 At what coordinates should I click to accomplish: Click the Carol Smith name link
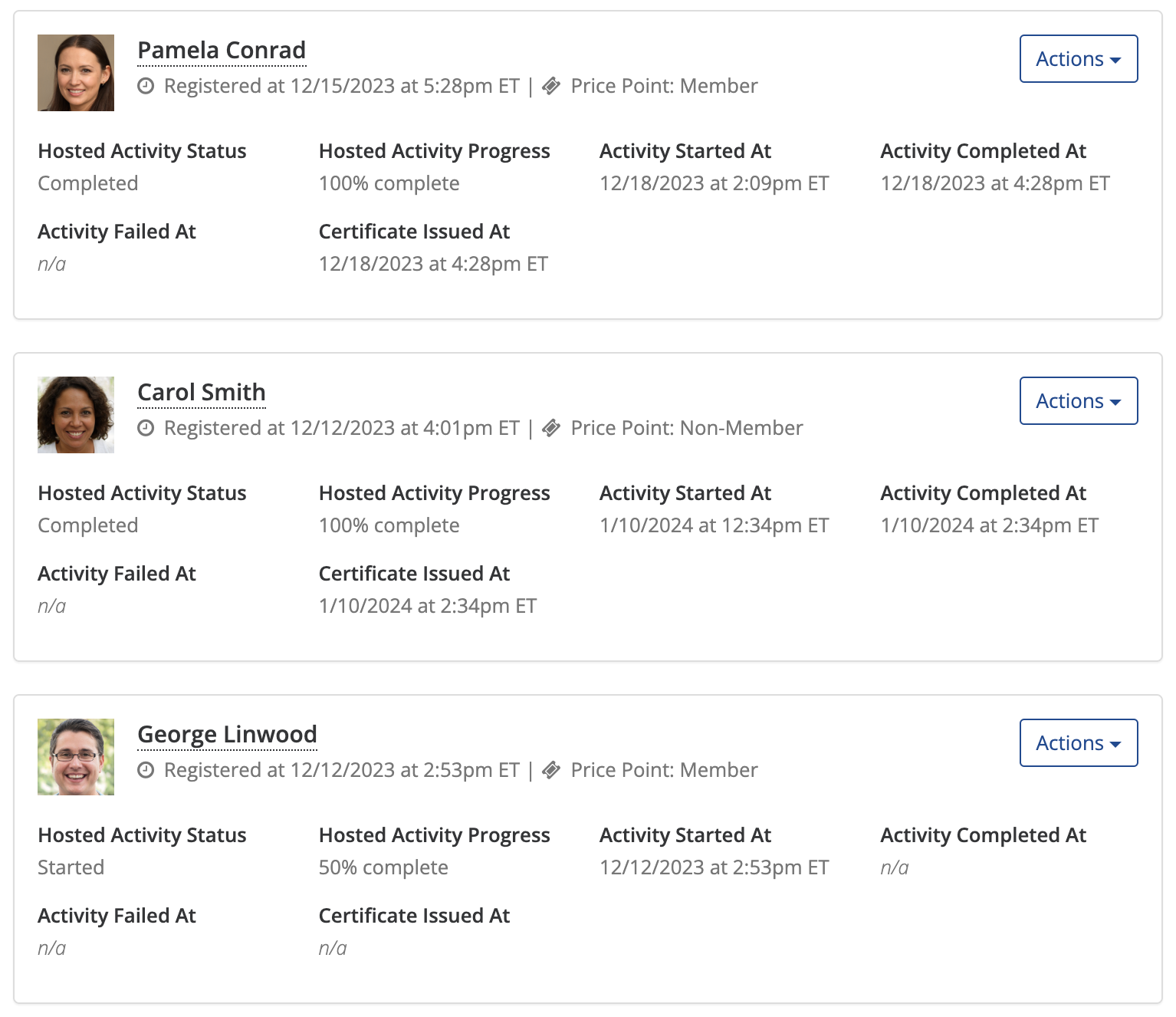[x=202, y=393]
